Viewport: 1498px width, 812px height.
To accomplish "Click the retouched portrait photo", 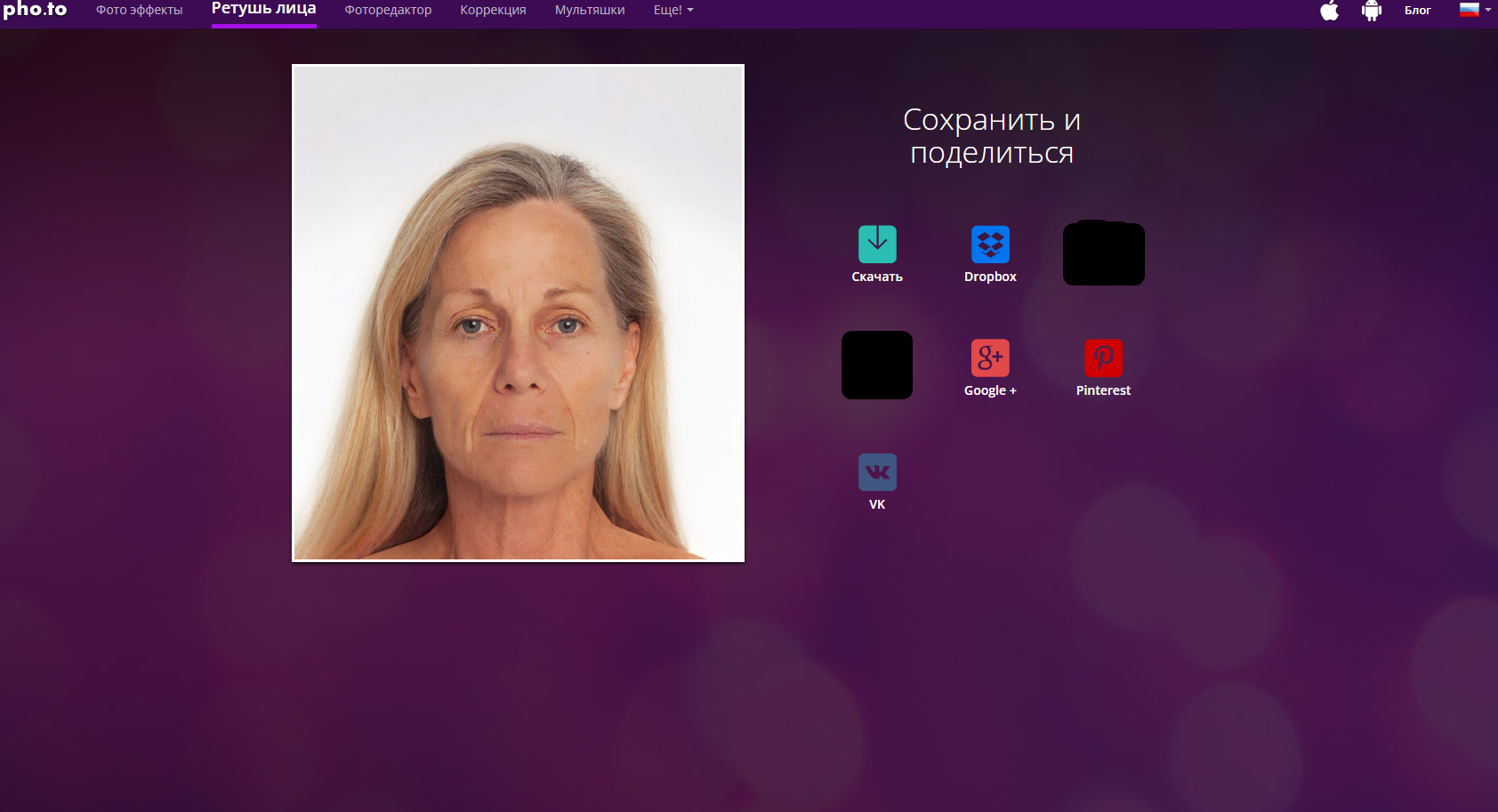I will pos(518,313).
